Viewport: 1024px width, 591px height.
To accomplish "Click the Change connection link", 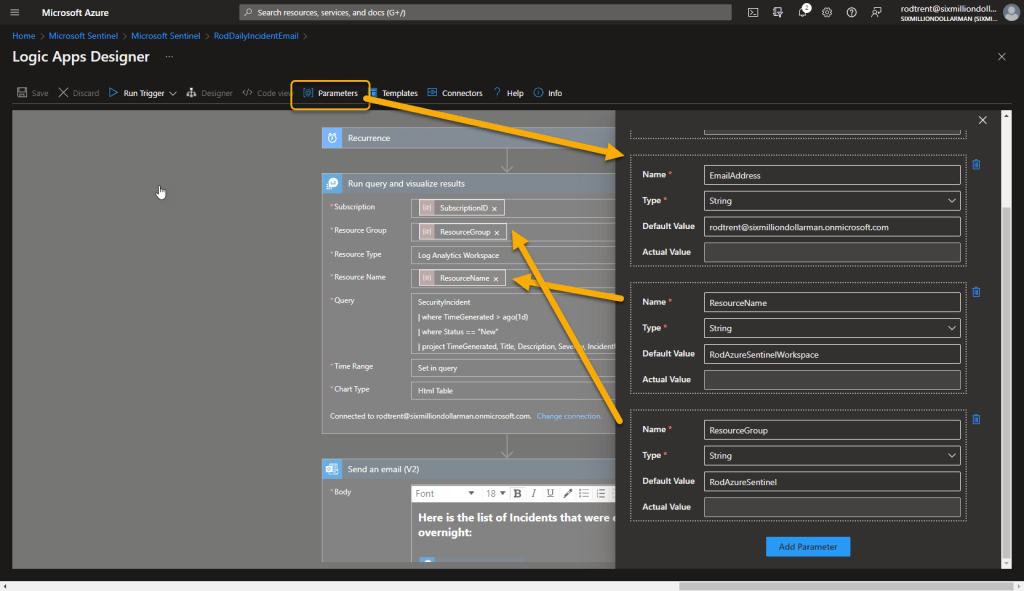I will pos(568,416).
